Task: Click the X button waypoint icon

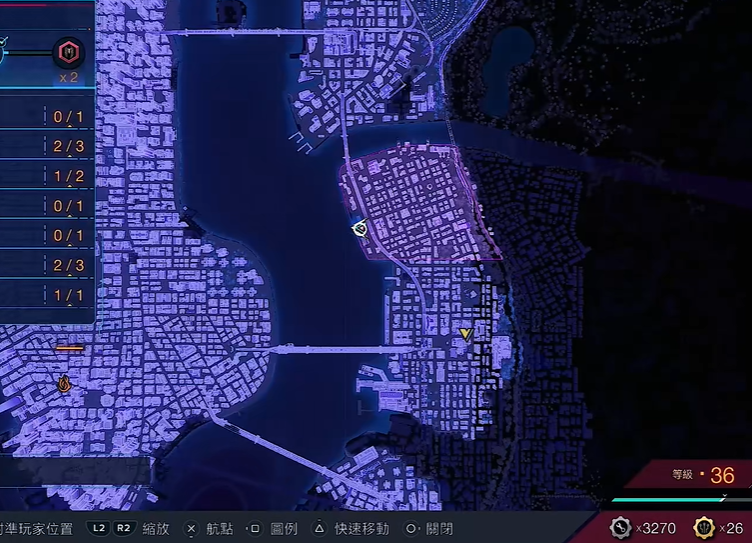Action: pos(191,529)
